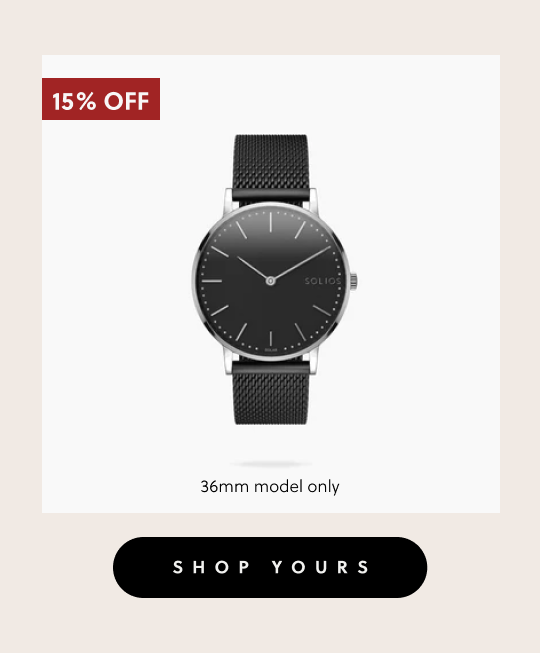This screenshot has width=540, height=653.
Task: Click the '36mm model only' caption
Action: (x=270, y=486)
